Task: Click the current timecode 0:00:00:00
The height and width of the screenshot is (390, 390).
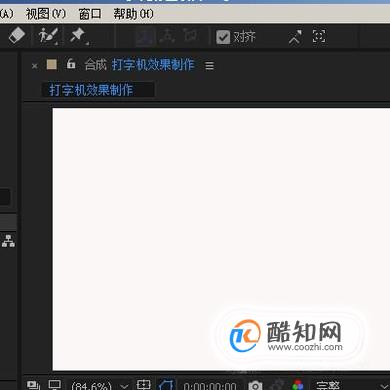Action: point(210,386)
